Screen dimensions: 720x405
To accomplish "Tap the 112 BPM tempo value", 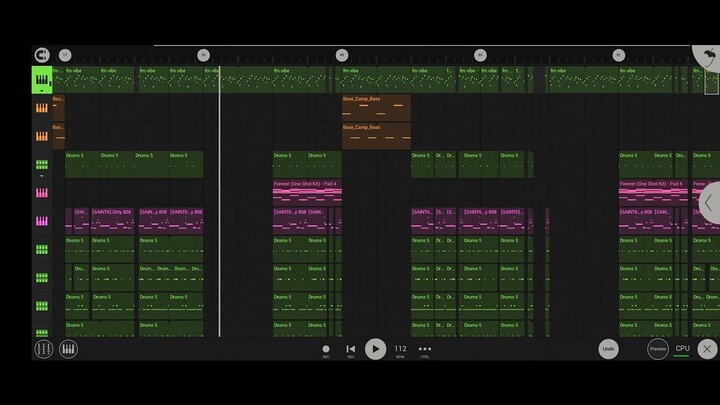I will (x=400, y=349).
